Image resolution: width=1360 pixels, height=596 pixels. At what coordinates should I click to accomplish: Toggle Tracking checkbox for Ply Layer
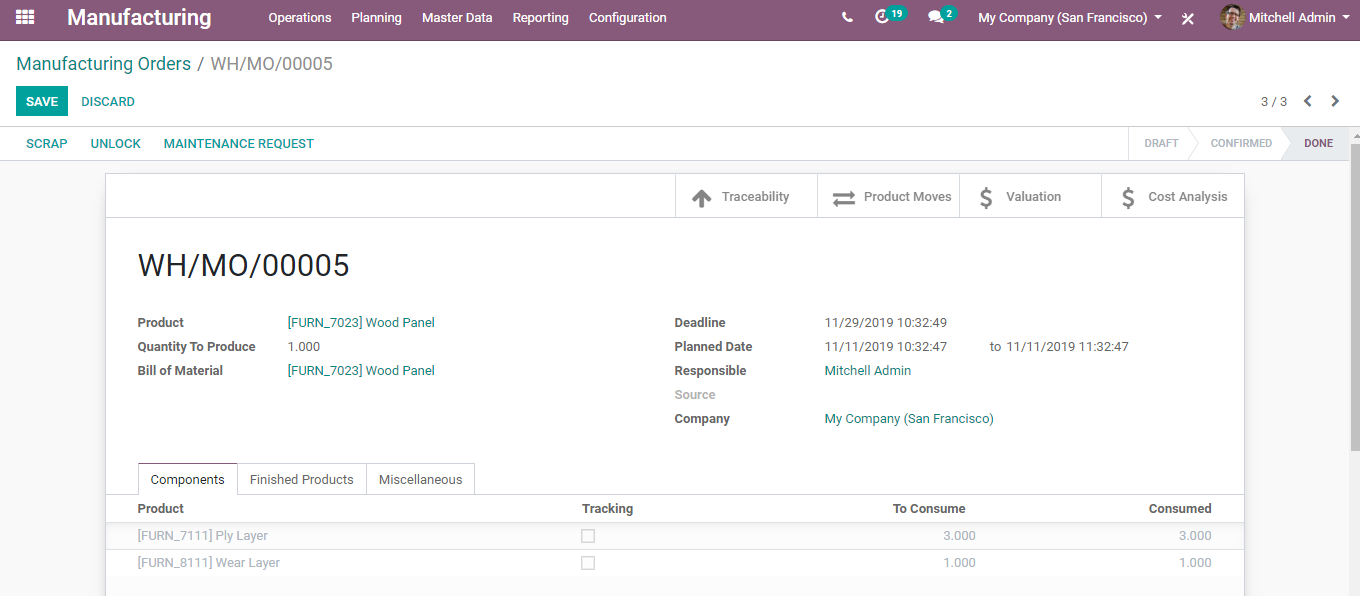tap(588, 536)
